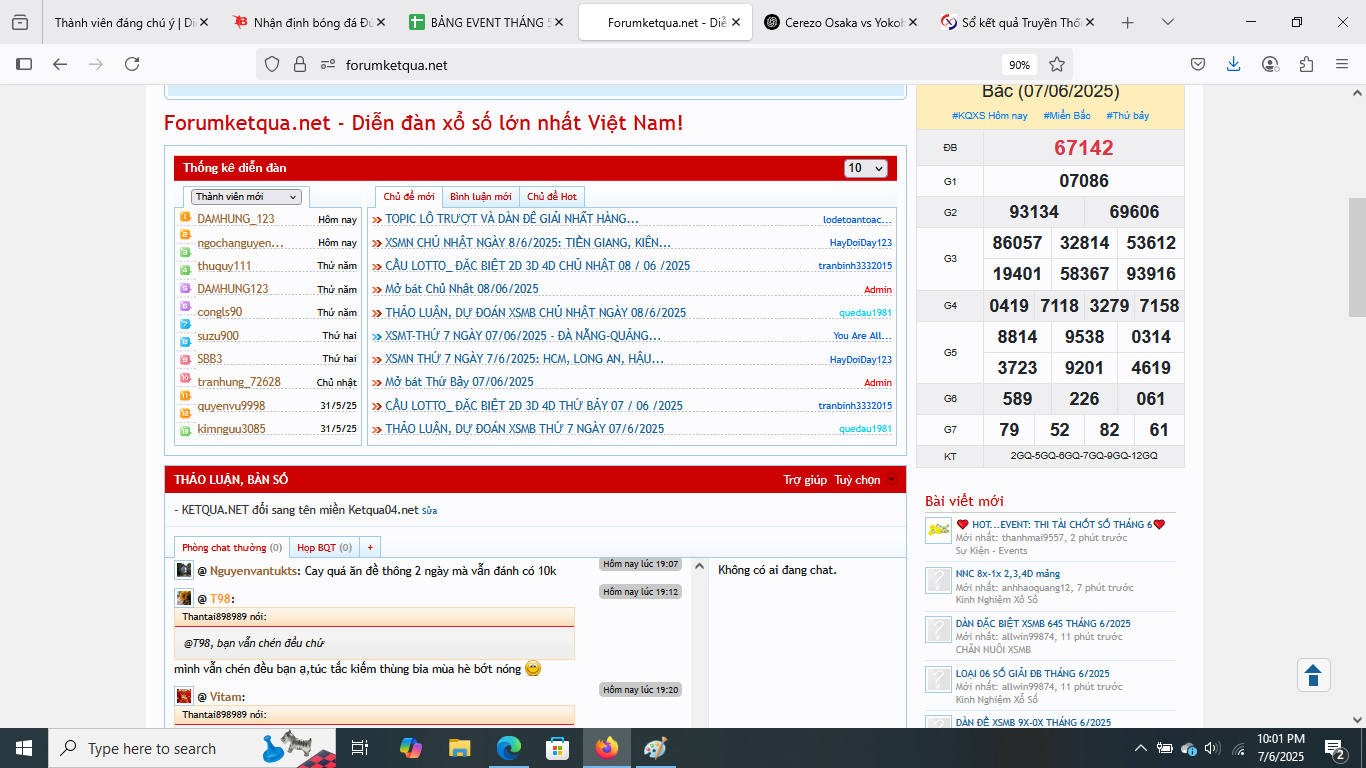Click the "Trợ giúp" help link
Image resolution: width=1366 pixels, height=768 pixels.
click(x=804, y=480)
